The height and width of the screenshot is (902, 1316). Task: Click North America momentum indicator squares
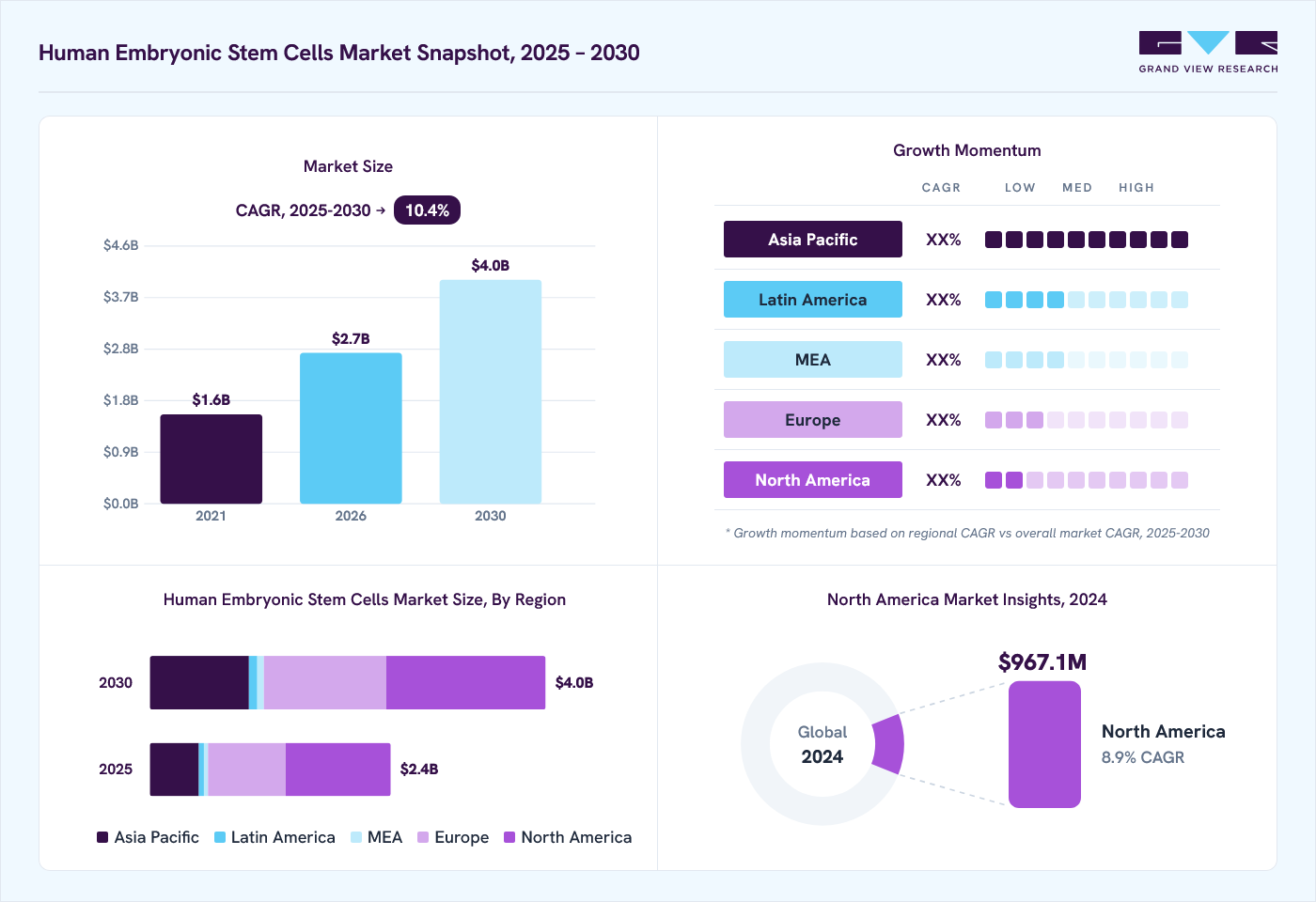tap(1087, 480)
